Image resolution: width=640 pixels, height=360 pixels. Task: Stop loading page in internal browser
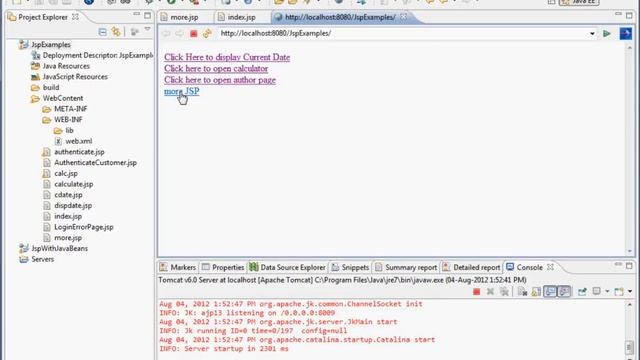pyautogui.click(x=193, y=33)
